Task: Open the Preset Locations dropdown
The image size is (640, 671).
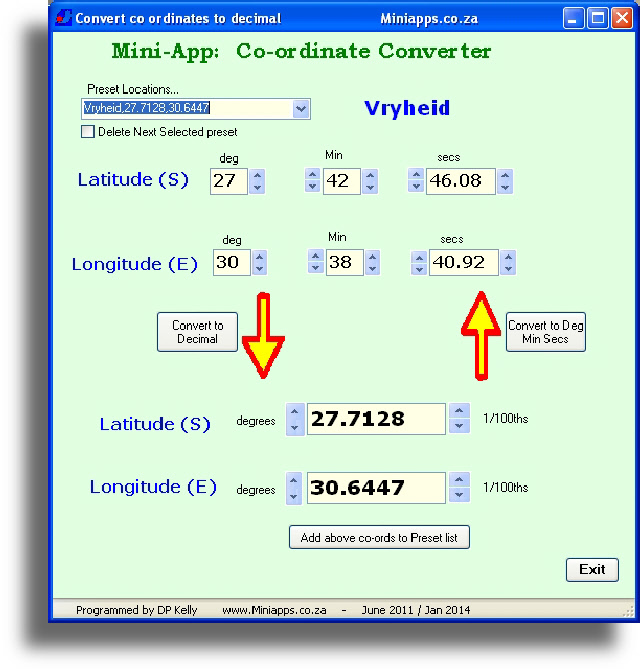Action: pos(301,109)
